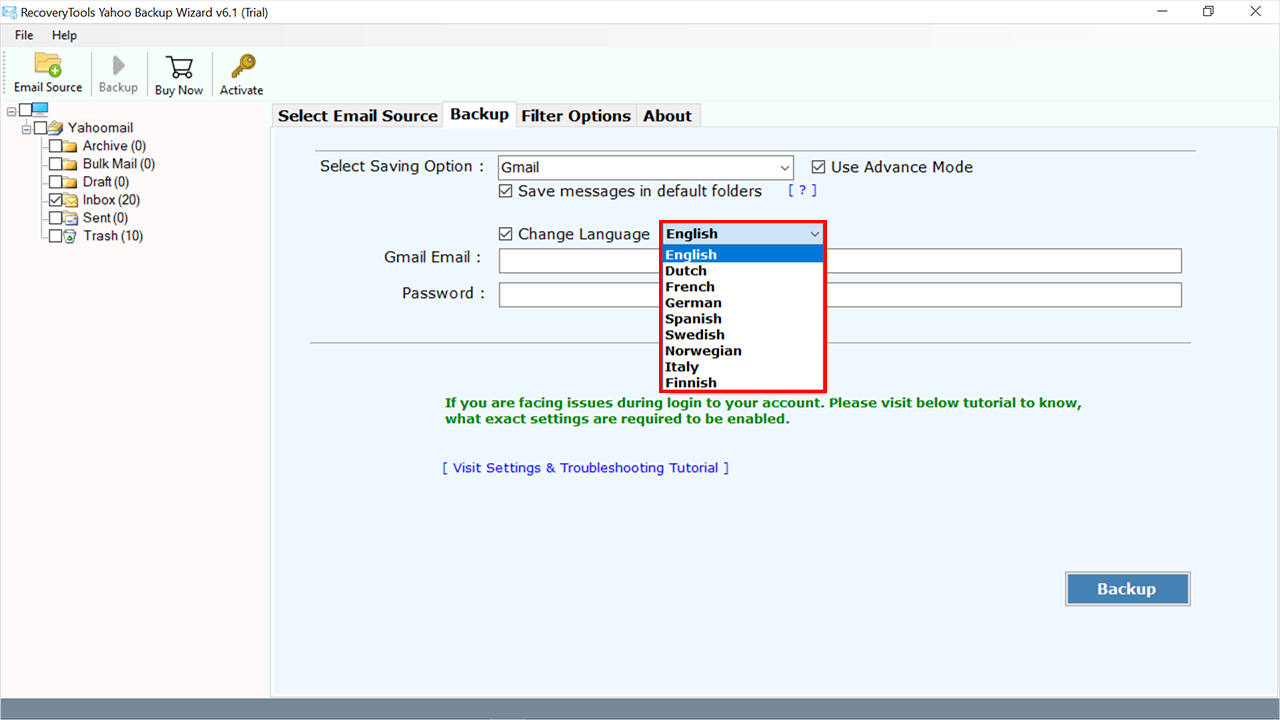The image size is (1280, 720).
Task: Choose English from language list
Action: [x=743, y=255]
